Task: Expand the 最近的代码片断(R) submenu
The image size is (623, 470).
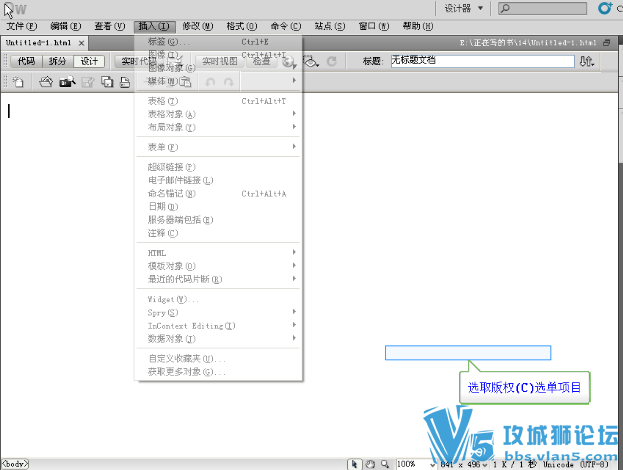Action: pos(218,279)
